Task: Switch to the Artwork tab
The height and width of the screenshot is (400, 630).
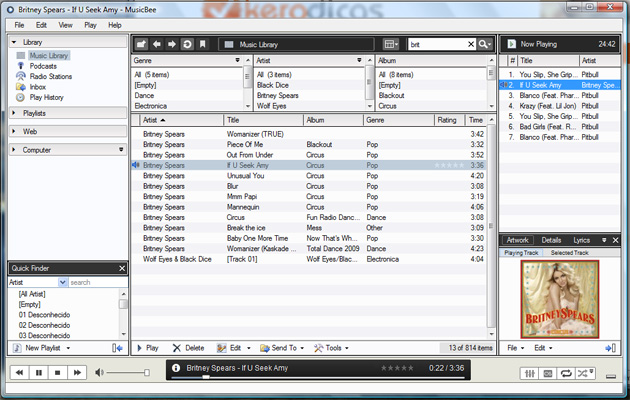Action: point(517,240)
